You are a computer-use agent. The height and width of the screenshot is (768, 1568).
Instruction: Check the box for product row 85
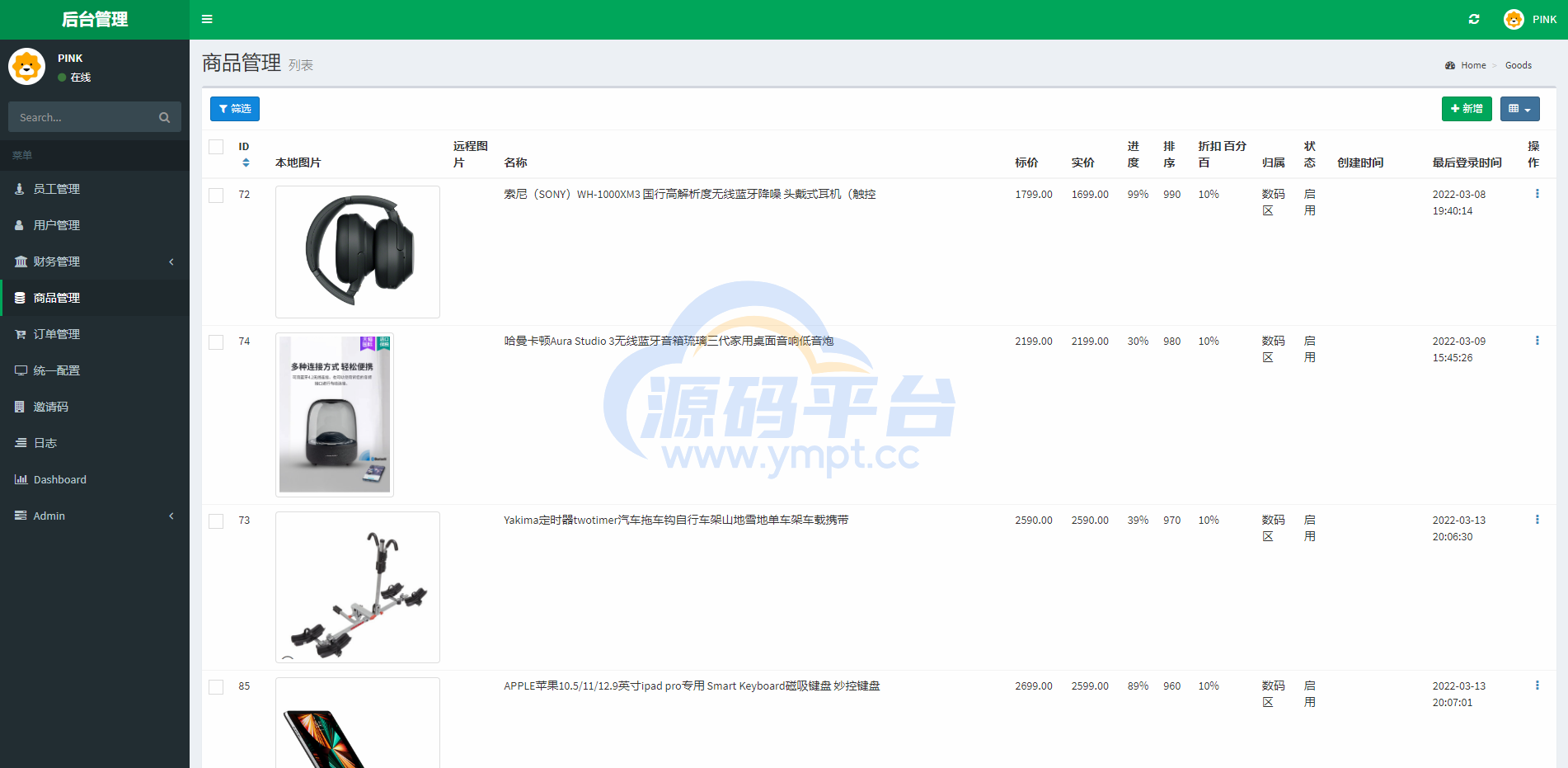[x=216, y=687]
